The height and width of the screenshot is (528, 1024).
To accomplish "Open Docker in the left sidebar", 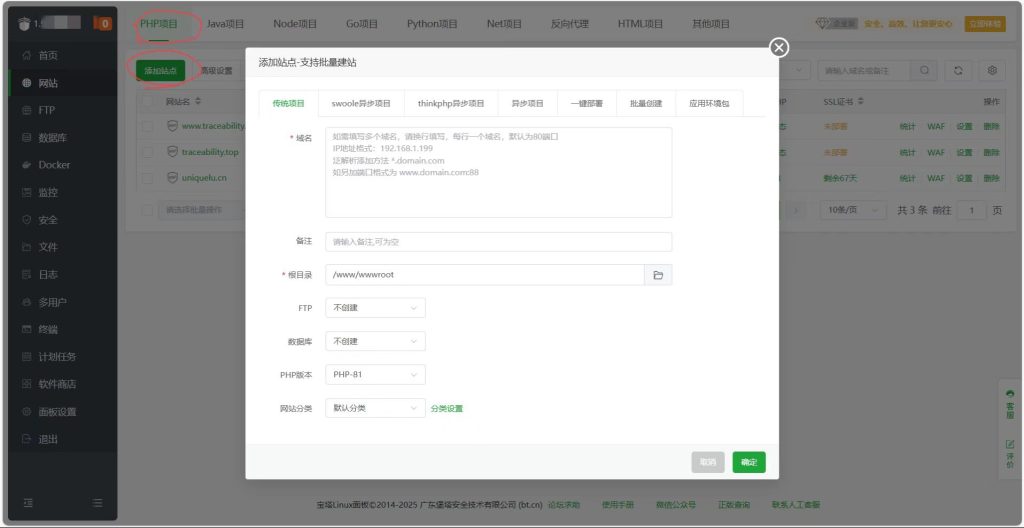I will tap(54, 165).
